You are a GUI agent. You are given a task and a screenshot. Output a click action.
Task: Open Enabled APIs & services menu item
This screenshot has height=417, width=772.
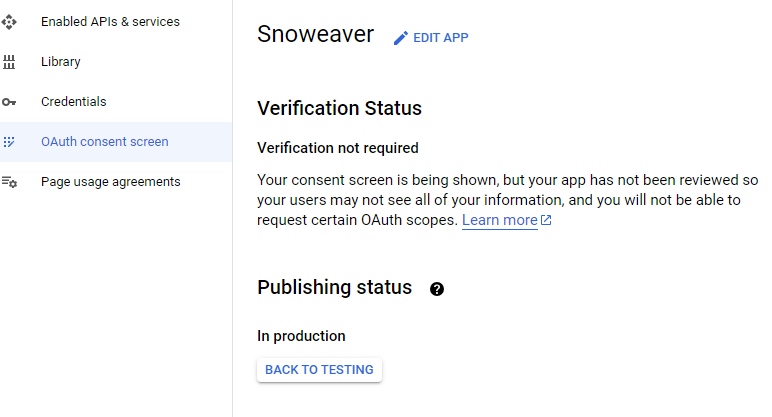click(116, 22)
